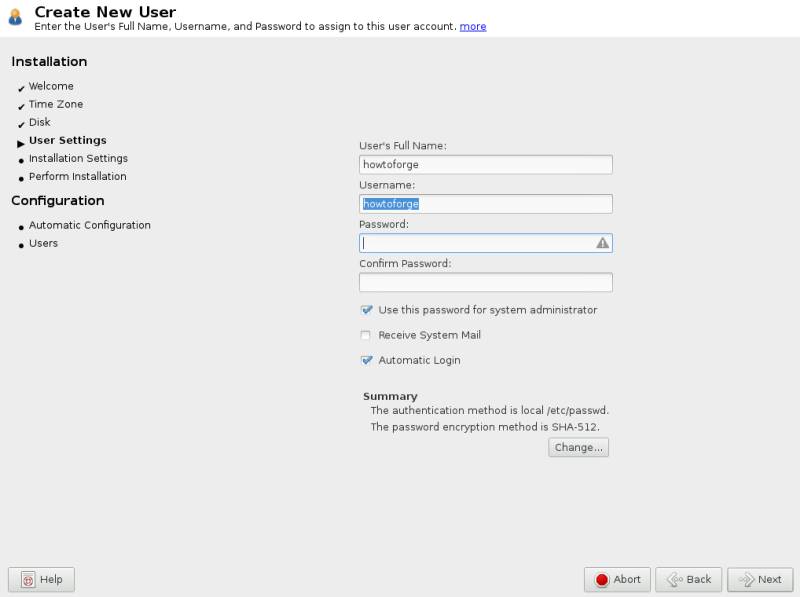Select Automatic Configuration in the sidebar

pos(89,225)
